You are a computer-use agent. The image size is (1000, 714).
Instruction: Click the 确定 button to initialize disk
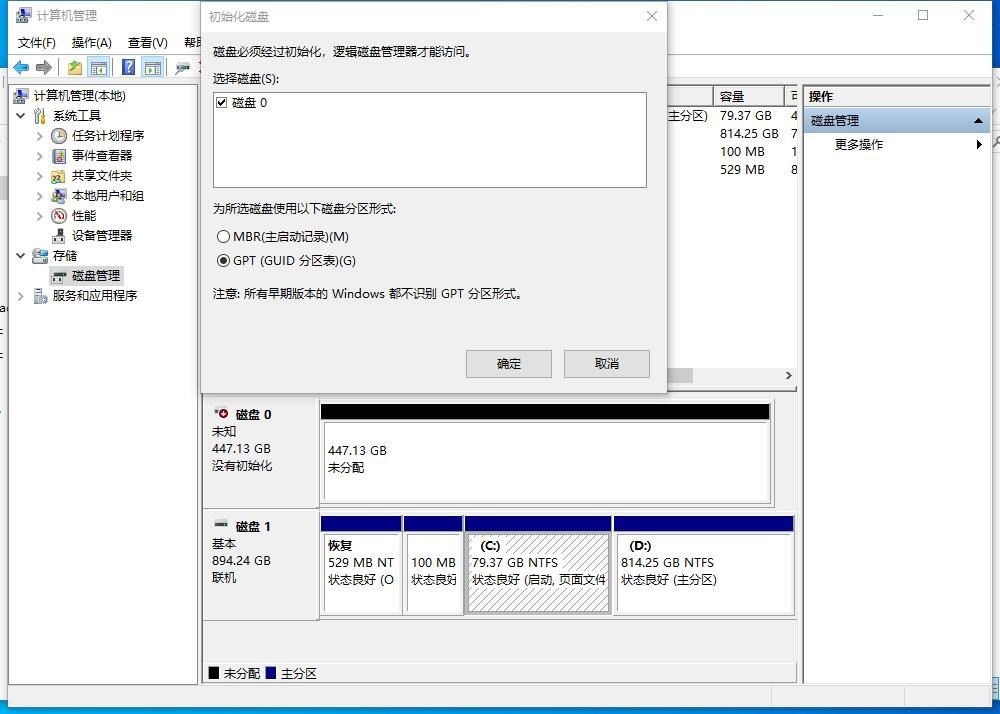(508, 364)
